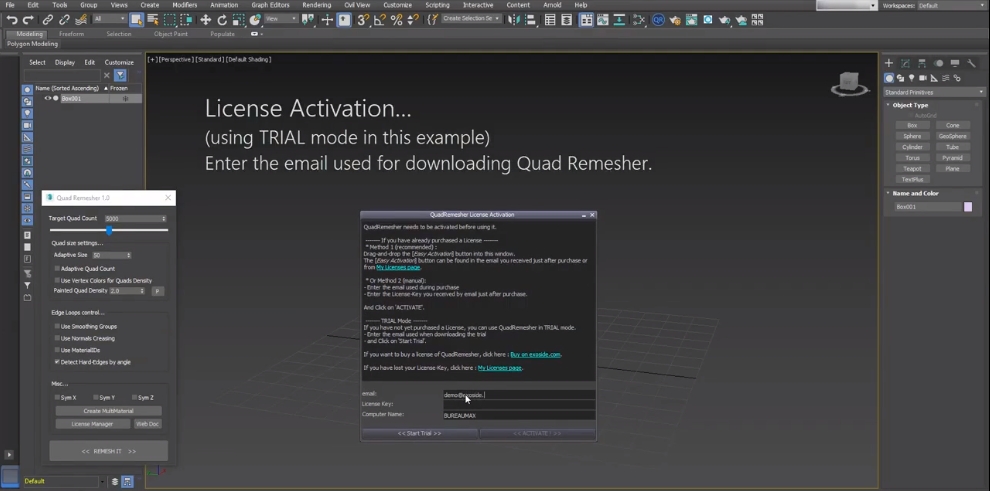The image size is (990, 491).
Task: Open the My Licenses page link
Action: coord(398,267)
